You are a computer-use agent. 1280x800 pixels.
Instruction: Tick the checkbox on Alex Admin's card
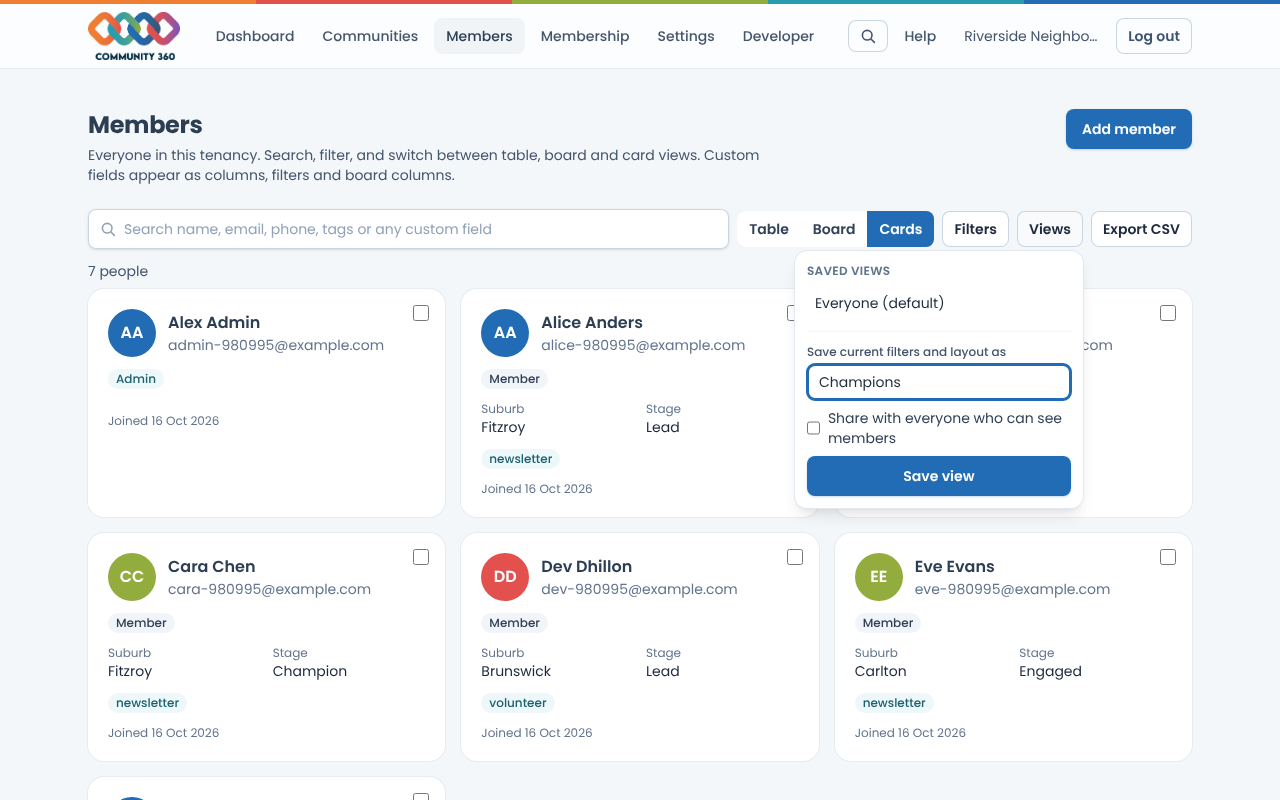[421, 313]
